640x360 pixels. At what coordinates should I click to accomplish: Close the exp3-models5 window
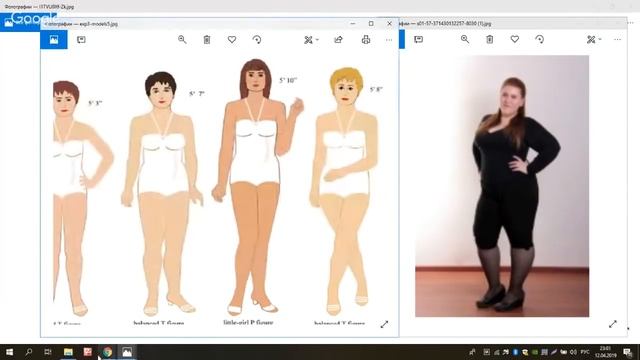tap(389, 24)
